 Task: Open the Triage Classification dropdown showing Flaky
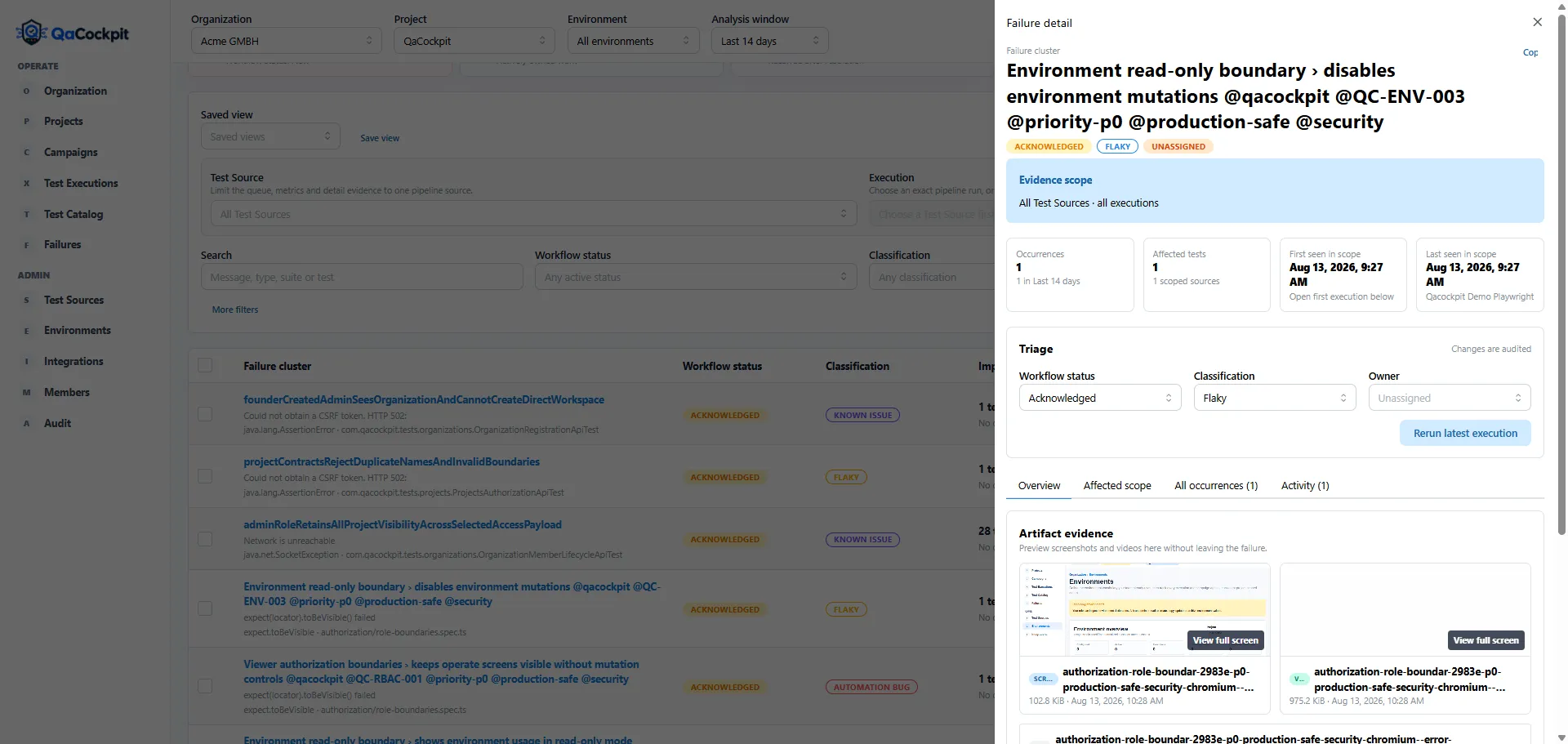pos(1275,398)
